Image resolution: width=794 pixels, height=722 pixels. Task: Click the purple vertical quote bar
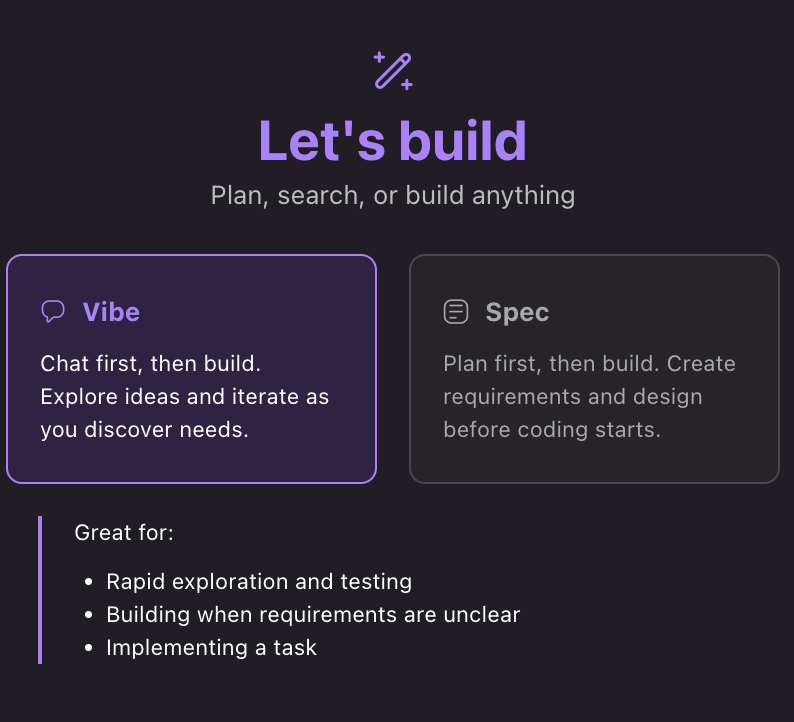pyautogui.click(x=40, y=590)
